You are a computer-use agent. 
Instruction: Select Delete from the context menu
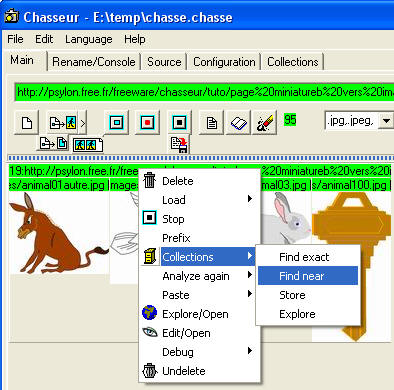[x=199, y=181]
